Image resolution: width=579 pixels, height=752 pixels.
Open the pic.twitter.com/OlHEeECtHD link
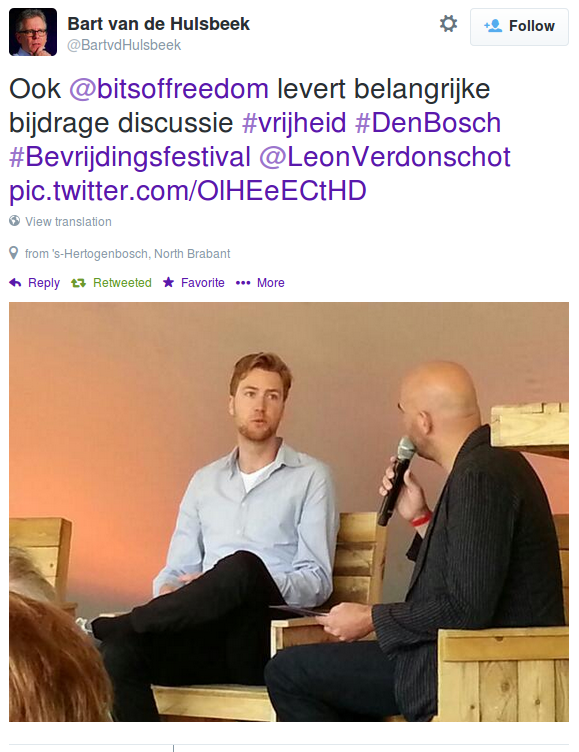188,191
